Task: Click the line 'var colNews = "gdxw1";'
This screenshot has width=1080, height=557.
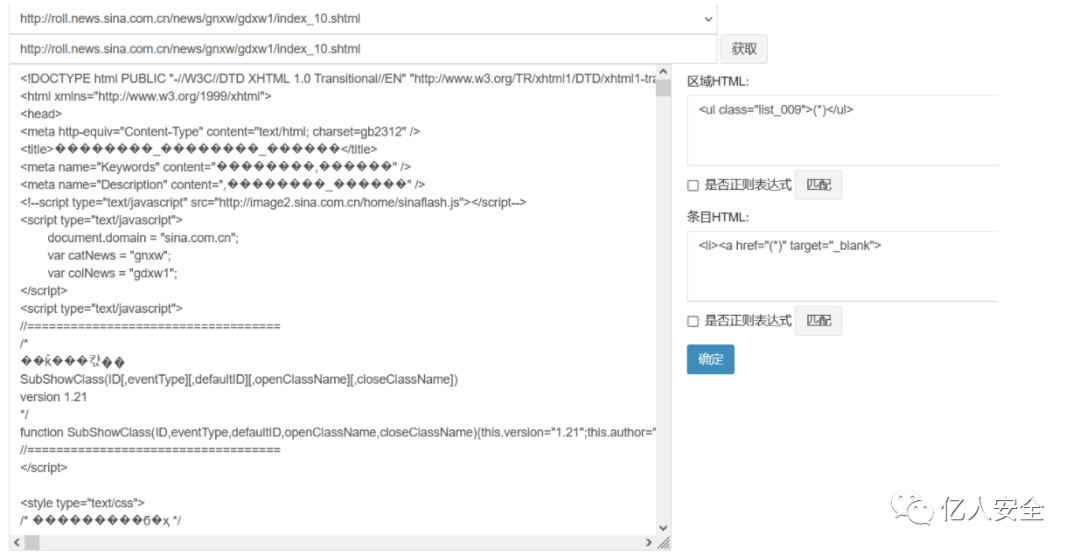Action: pos(112,273)
